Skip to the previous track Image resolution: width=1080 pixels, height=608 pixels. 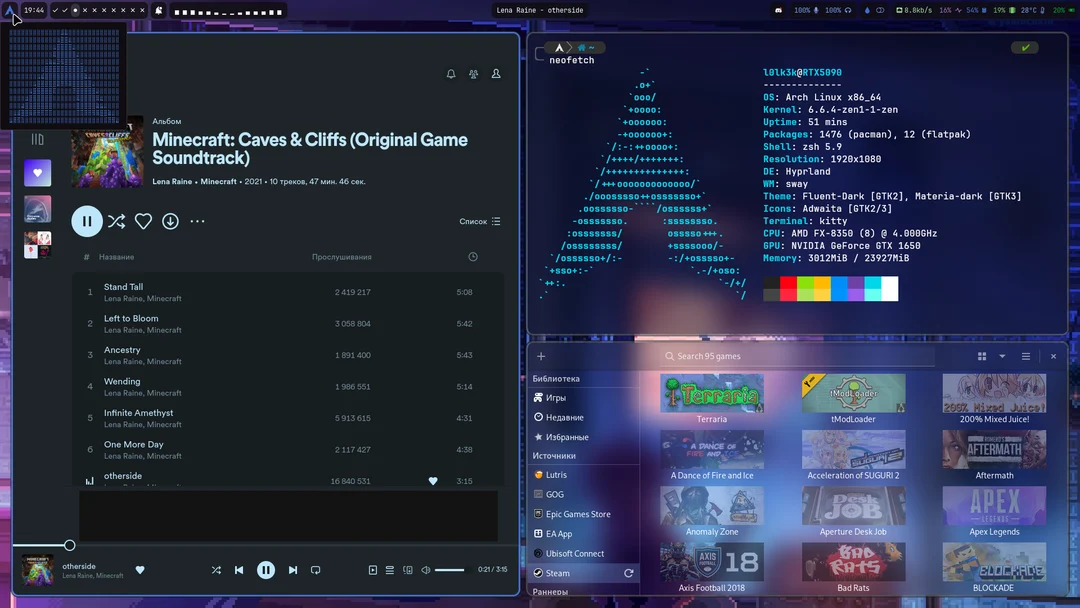pos(239,570)
